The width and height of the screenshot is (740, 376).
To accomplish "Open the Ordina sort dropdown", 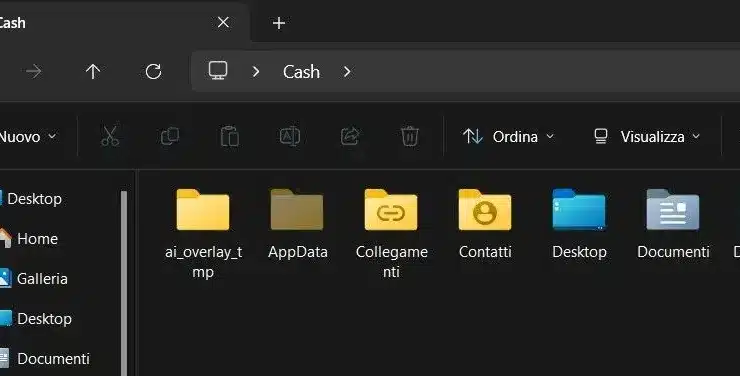I will (508, 137).
